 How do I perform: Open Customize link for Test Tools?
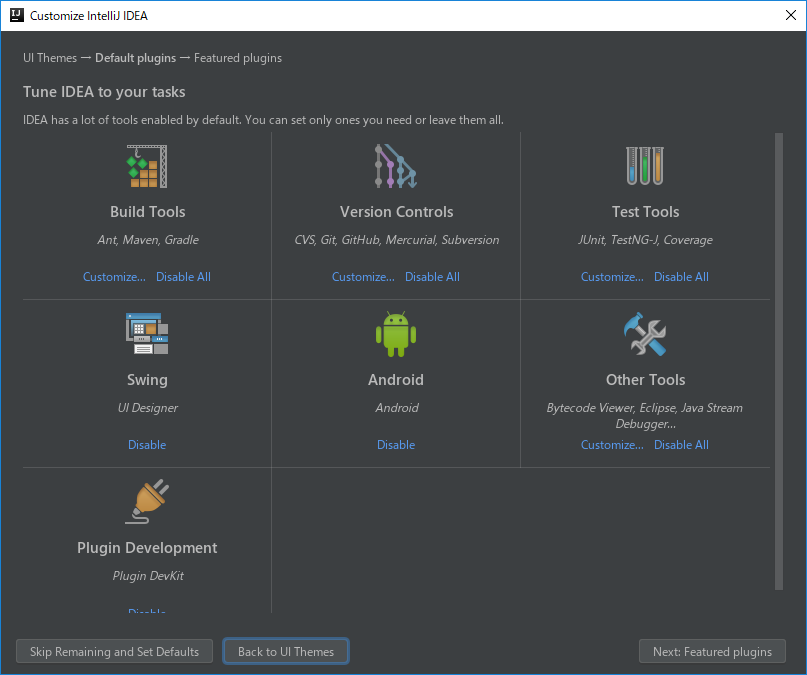click(612, 277)
